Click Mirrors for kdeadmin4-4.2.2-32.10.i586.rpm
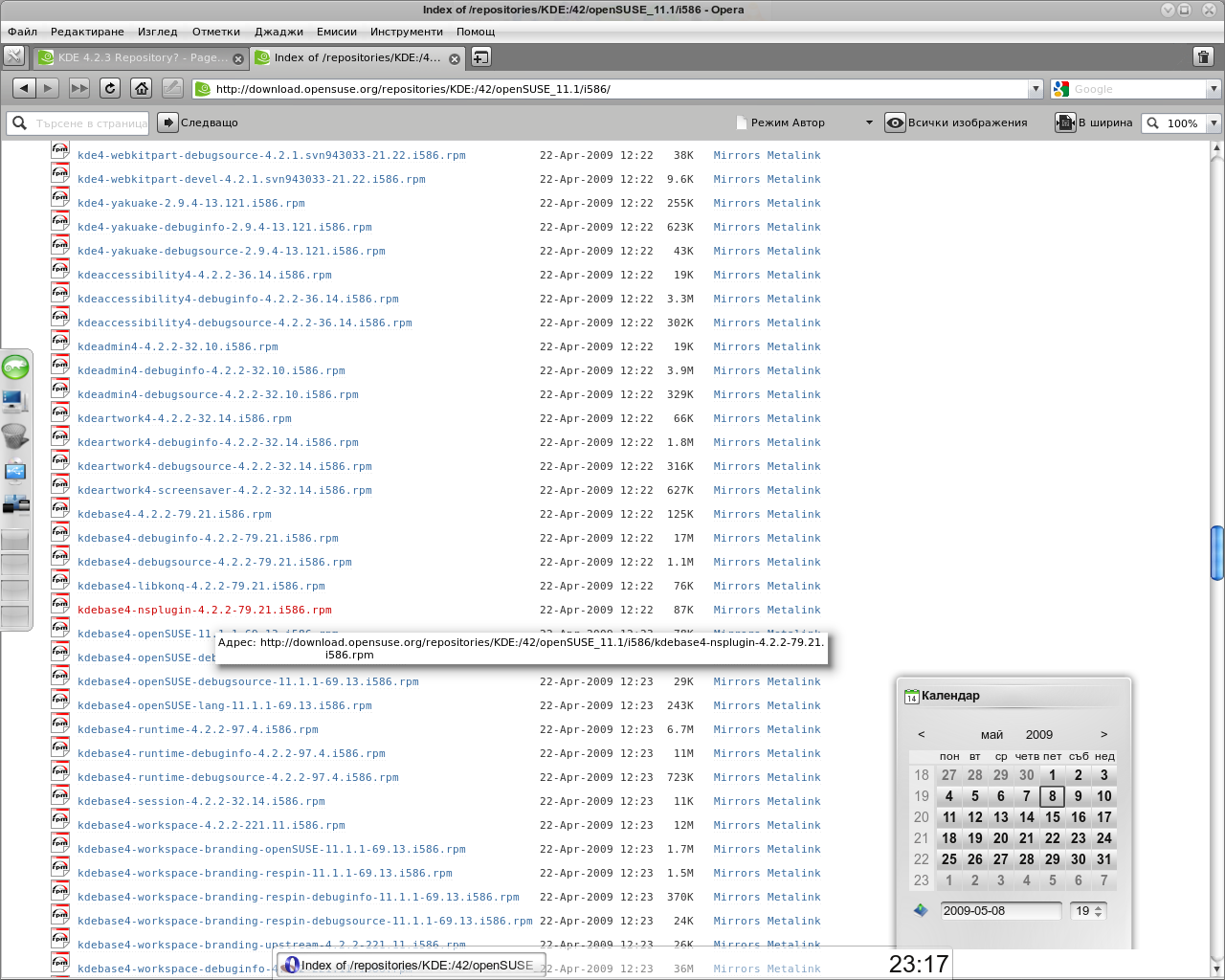The width and height of the screenshot is (1225, 980). (x=737, y=346)
